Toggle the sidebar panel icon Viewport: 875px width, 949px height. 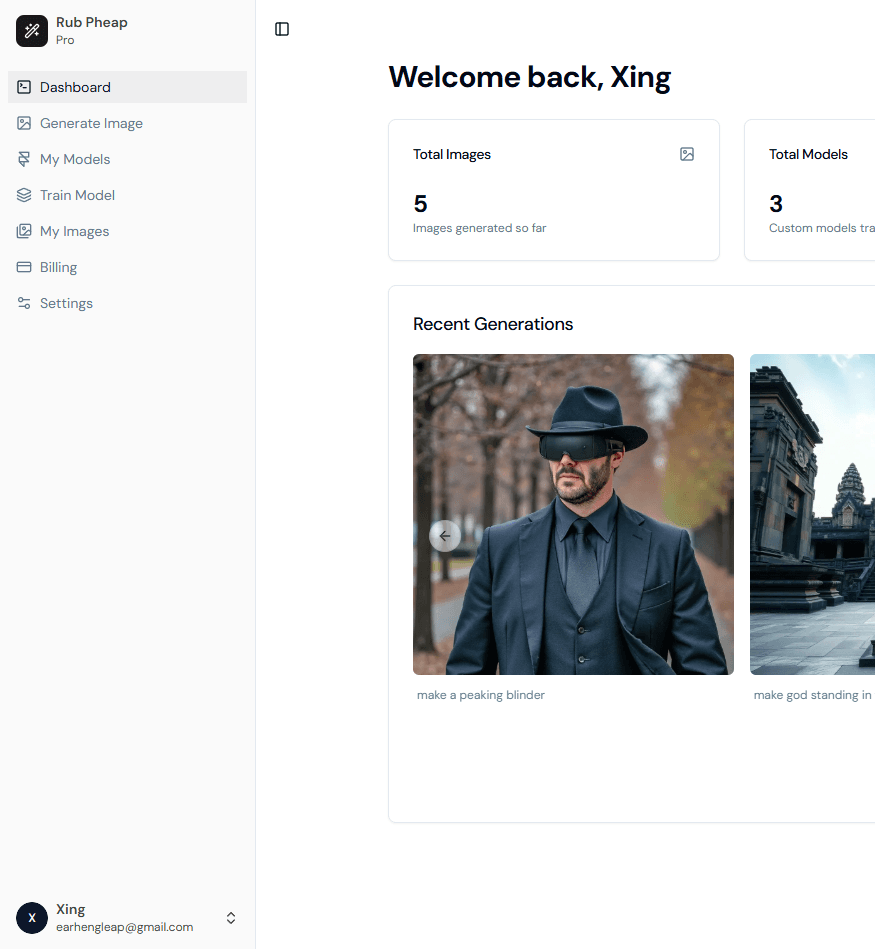coord(282,29)
